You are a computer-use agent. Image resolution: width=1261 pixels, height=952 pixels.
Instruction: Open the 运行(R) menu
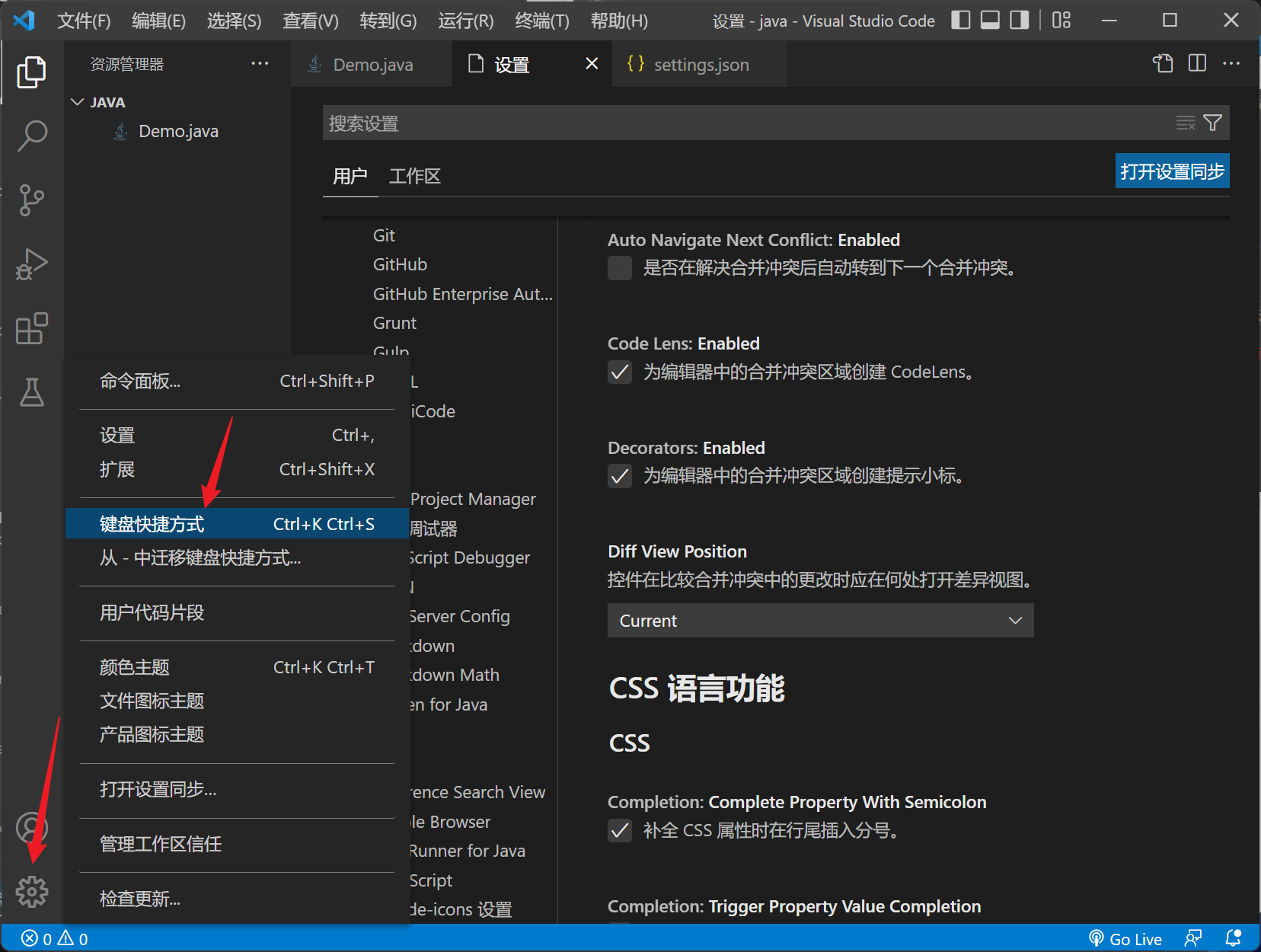point(465,21)
